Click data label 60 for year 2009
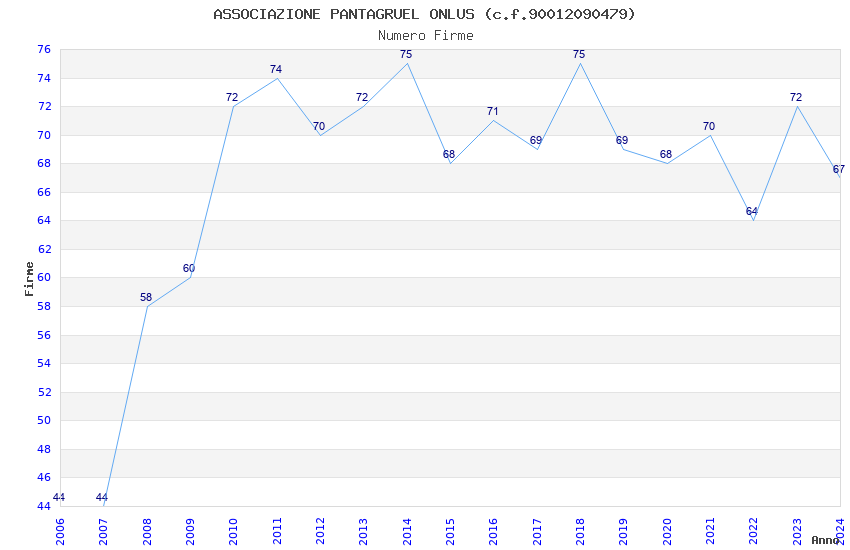850x550 pixels. 189,268
